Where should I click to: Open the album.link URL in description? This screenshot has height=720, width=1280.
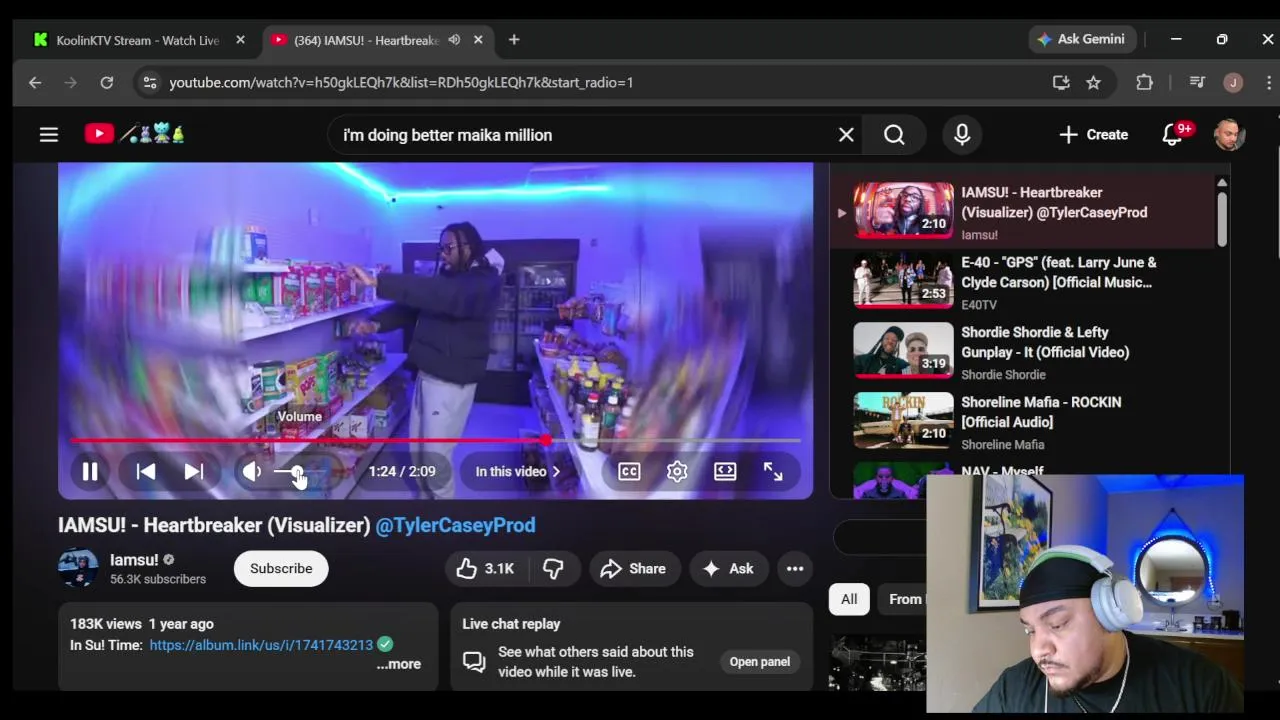point(261,645)
